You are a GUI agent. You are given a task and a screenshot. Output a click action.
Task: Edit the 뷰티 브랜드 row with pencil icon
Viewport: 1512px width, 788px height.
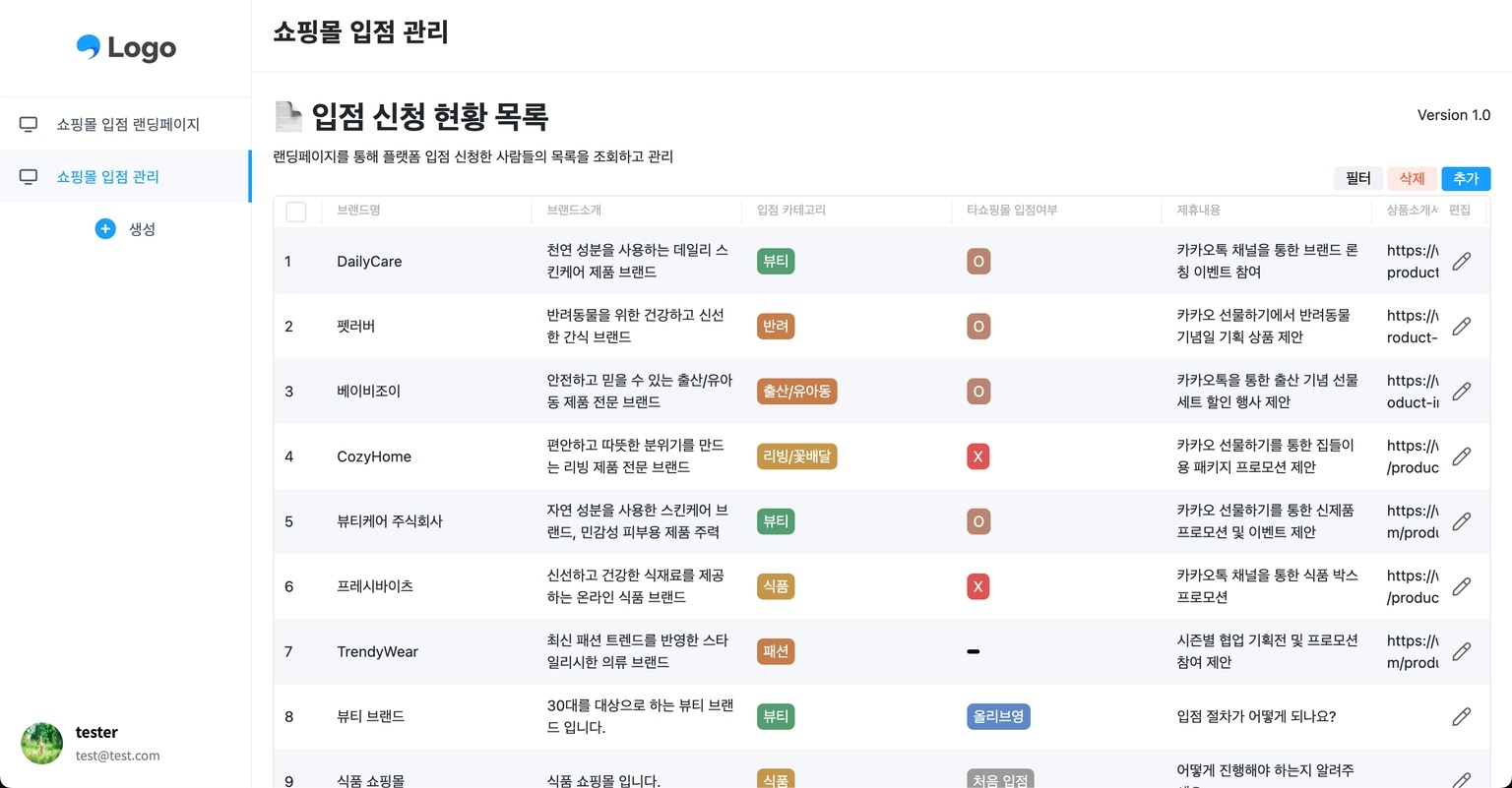(1461, 716)
